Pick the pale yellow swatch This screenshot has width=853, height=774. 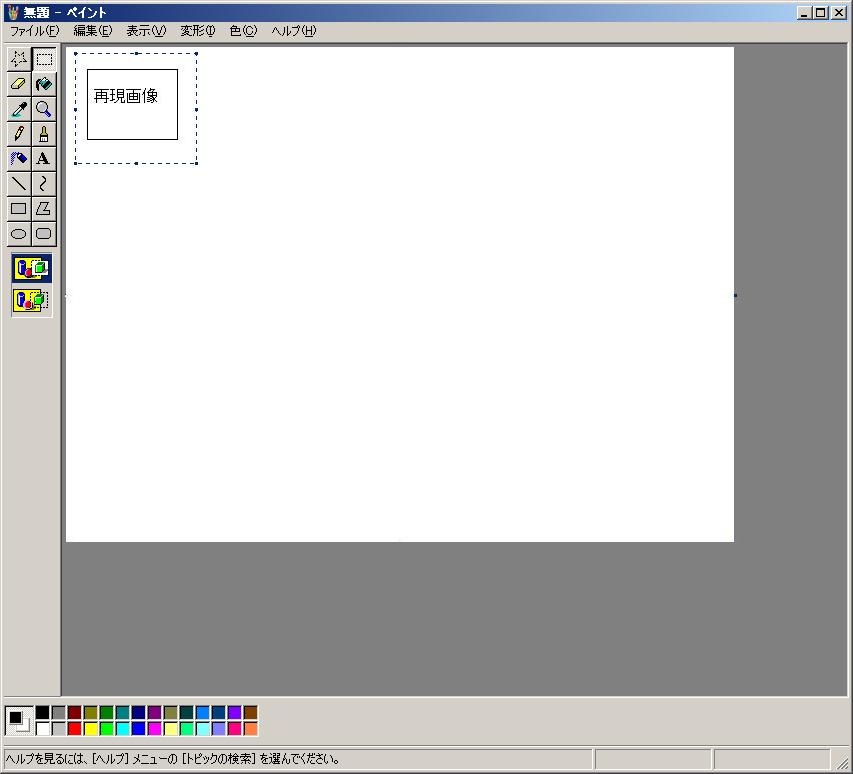pyautogui.click(x=171, y=728)
